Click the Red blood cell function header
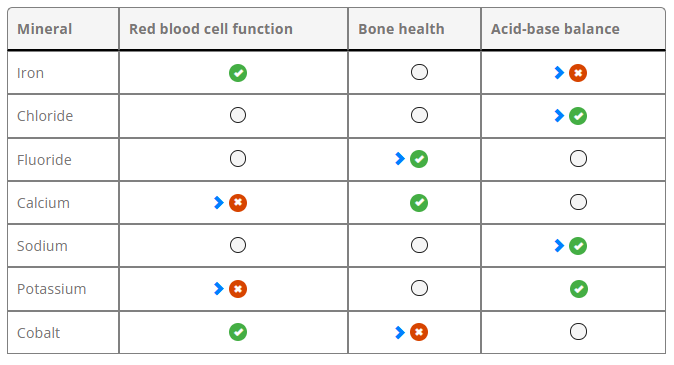Image resolution: width=674 pixels, height=365 pixels. [211, 29]
